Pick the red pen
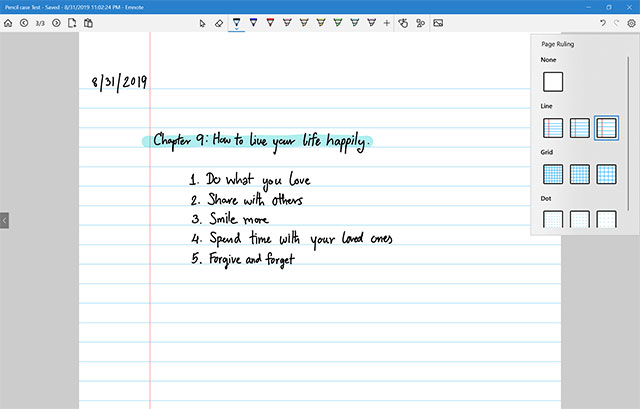 (x=270, y=22)
